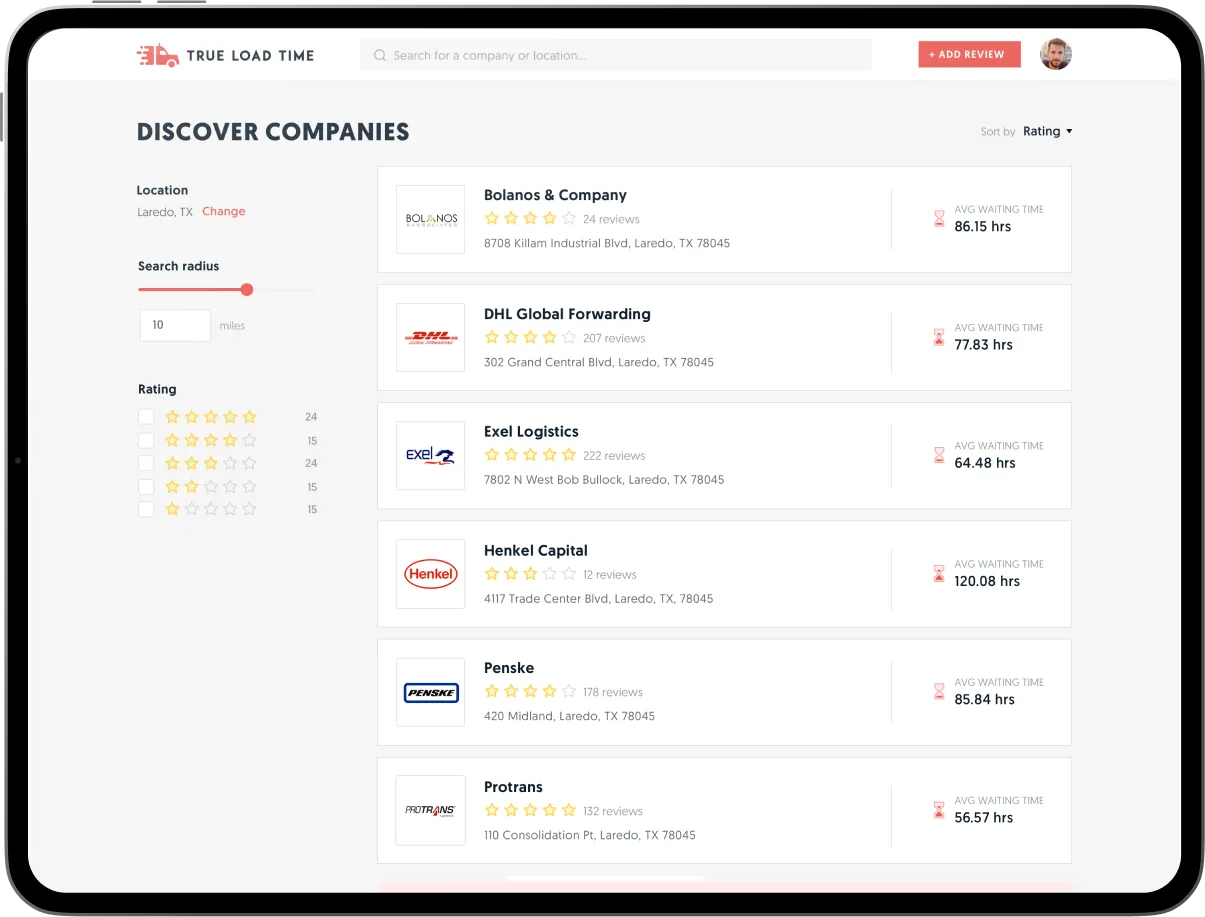Enable the five-star rating filter checkbox

[146, 417]
